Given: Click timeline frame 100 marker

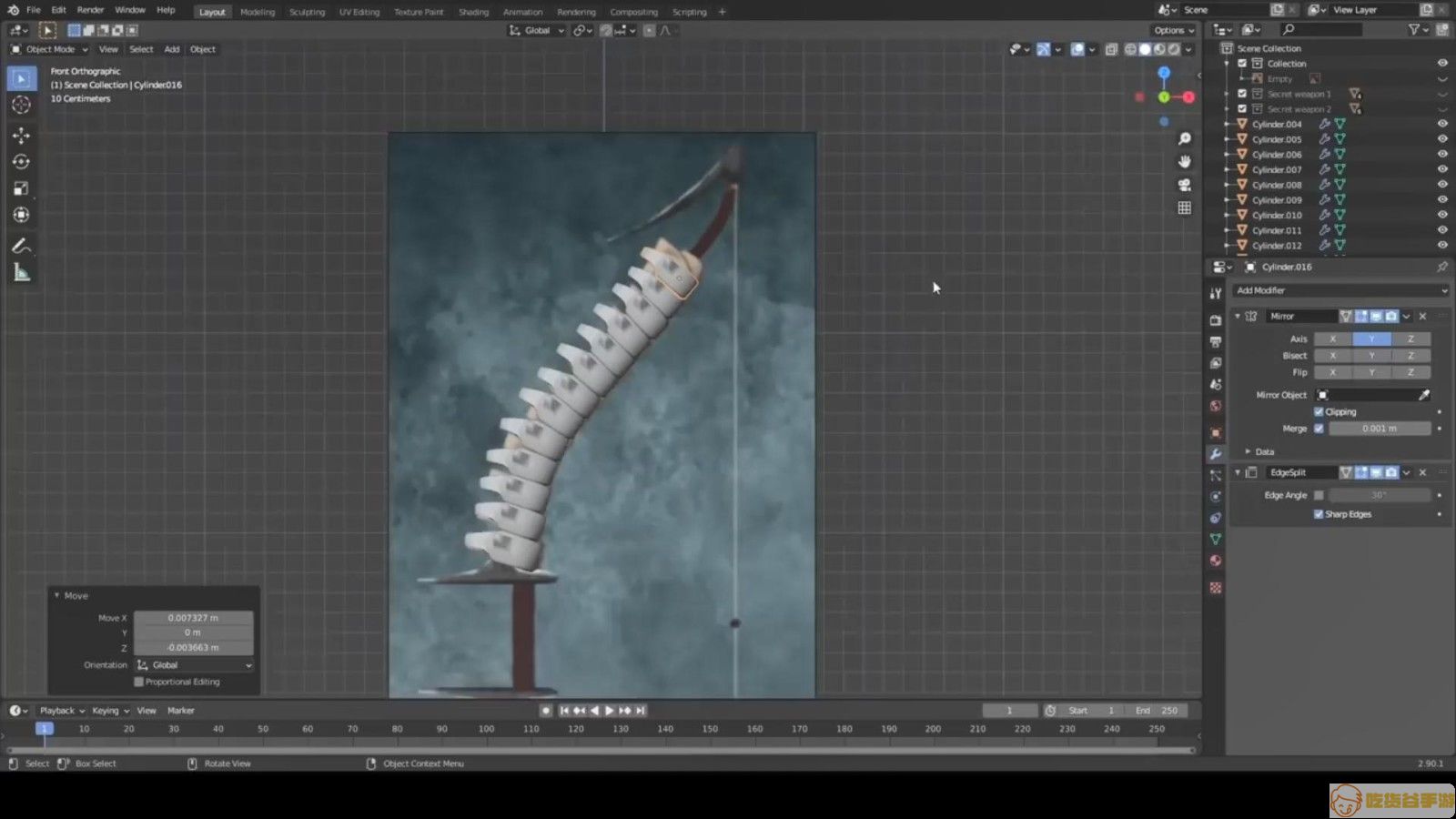Looking at the screenshot, I should 486,729.
